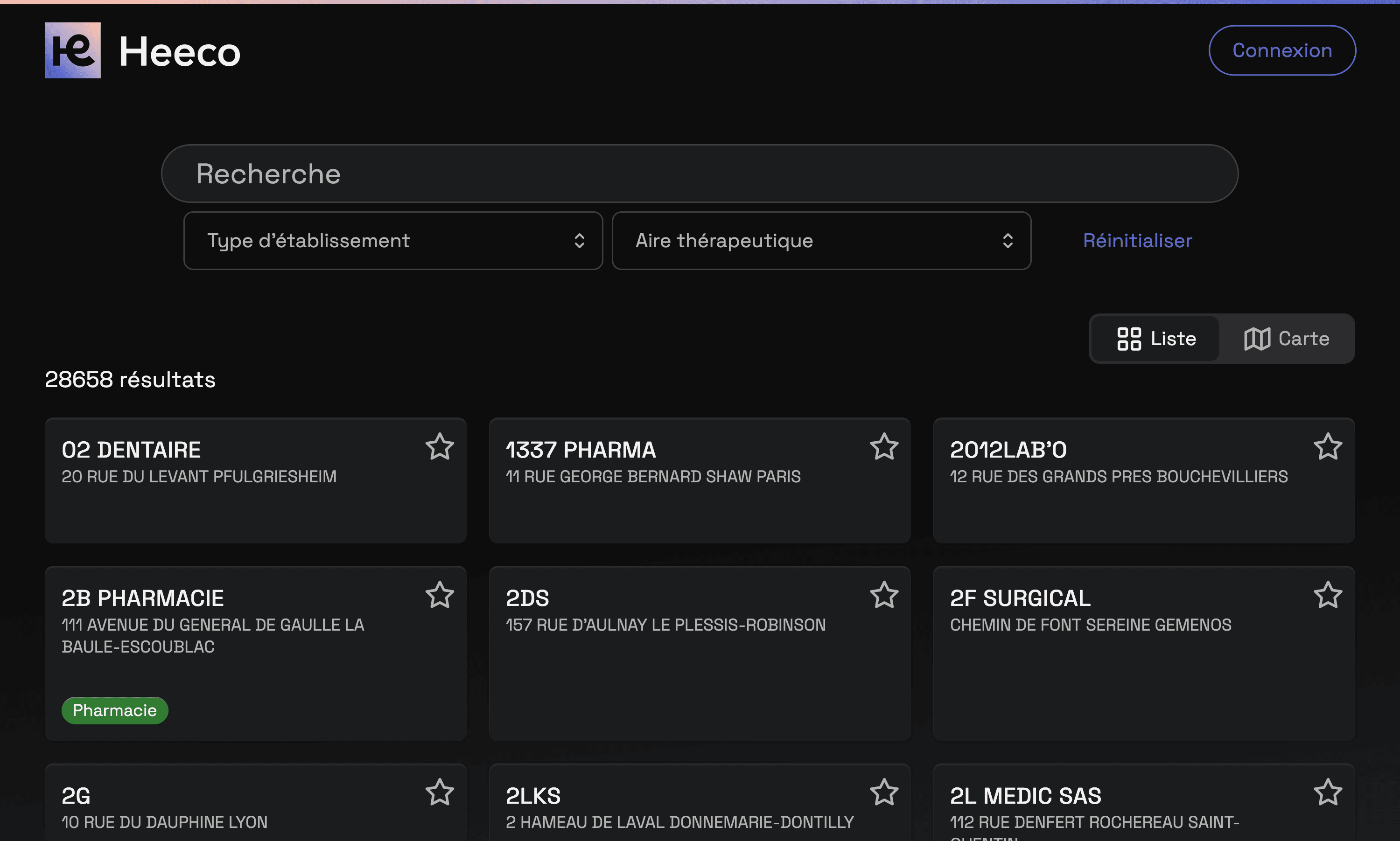Screen dimensions: 1400x841
Task: Click the Heeco logo icon
Action: (72, 50)
